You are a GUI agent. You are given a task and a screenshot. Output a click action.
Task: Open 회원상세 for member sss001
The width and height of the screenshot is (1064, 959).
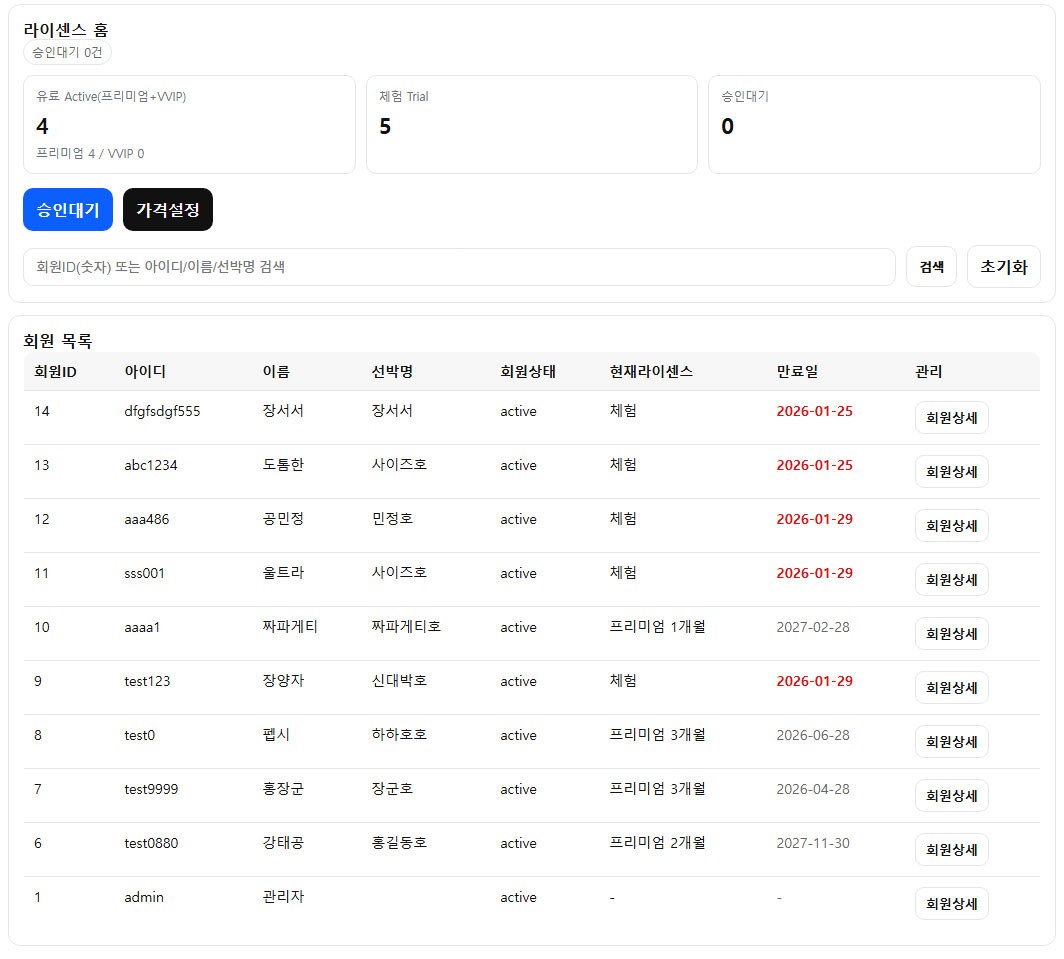(x=951, y=580)
